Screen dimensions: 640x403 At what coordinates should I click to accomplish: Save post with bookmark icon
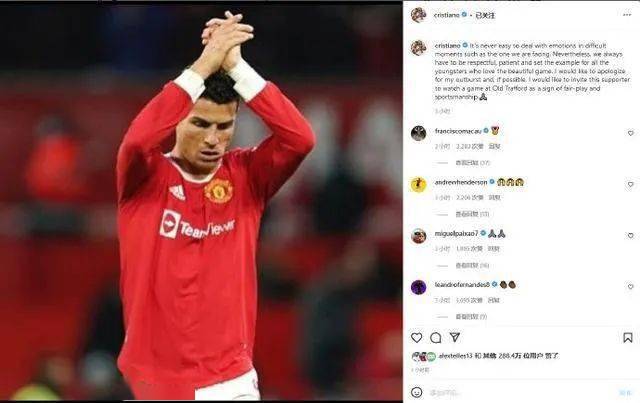[628, 338]
